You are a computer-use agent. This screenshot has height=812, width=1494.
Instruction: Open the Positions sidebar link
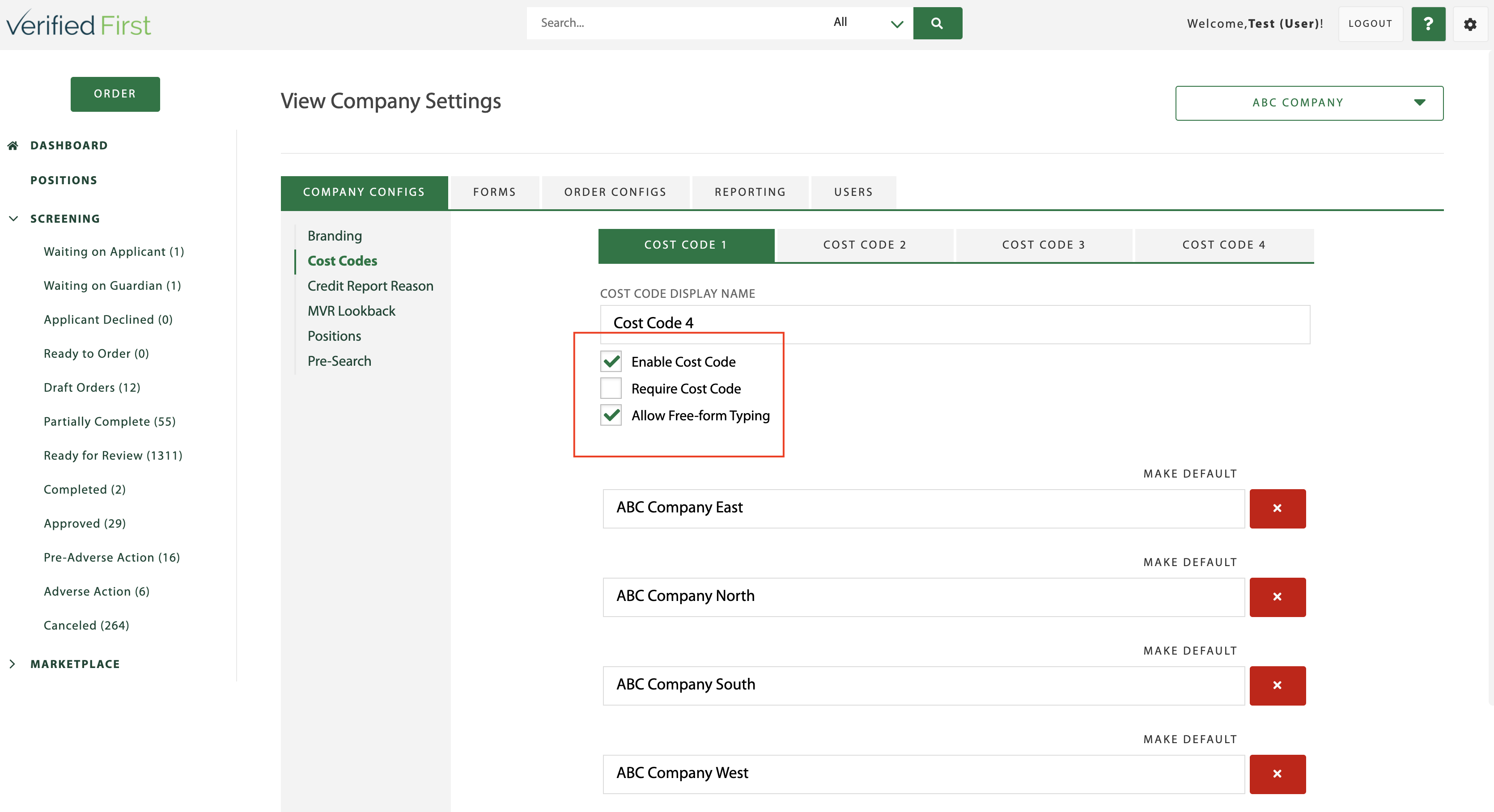coord(64,180)
